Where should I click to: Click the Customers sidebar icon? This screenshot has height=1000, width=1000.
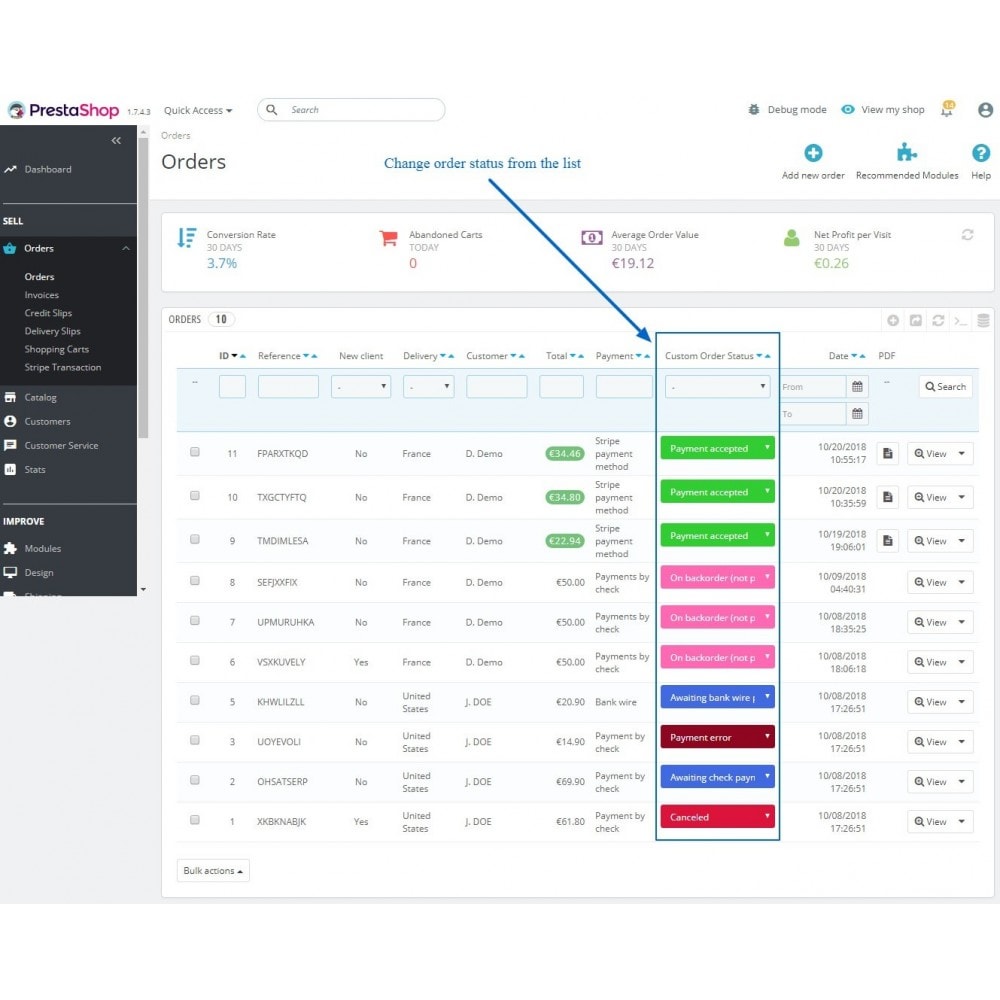(x=10, y=422)
